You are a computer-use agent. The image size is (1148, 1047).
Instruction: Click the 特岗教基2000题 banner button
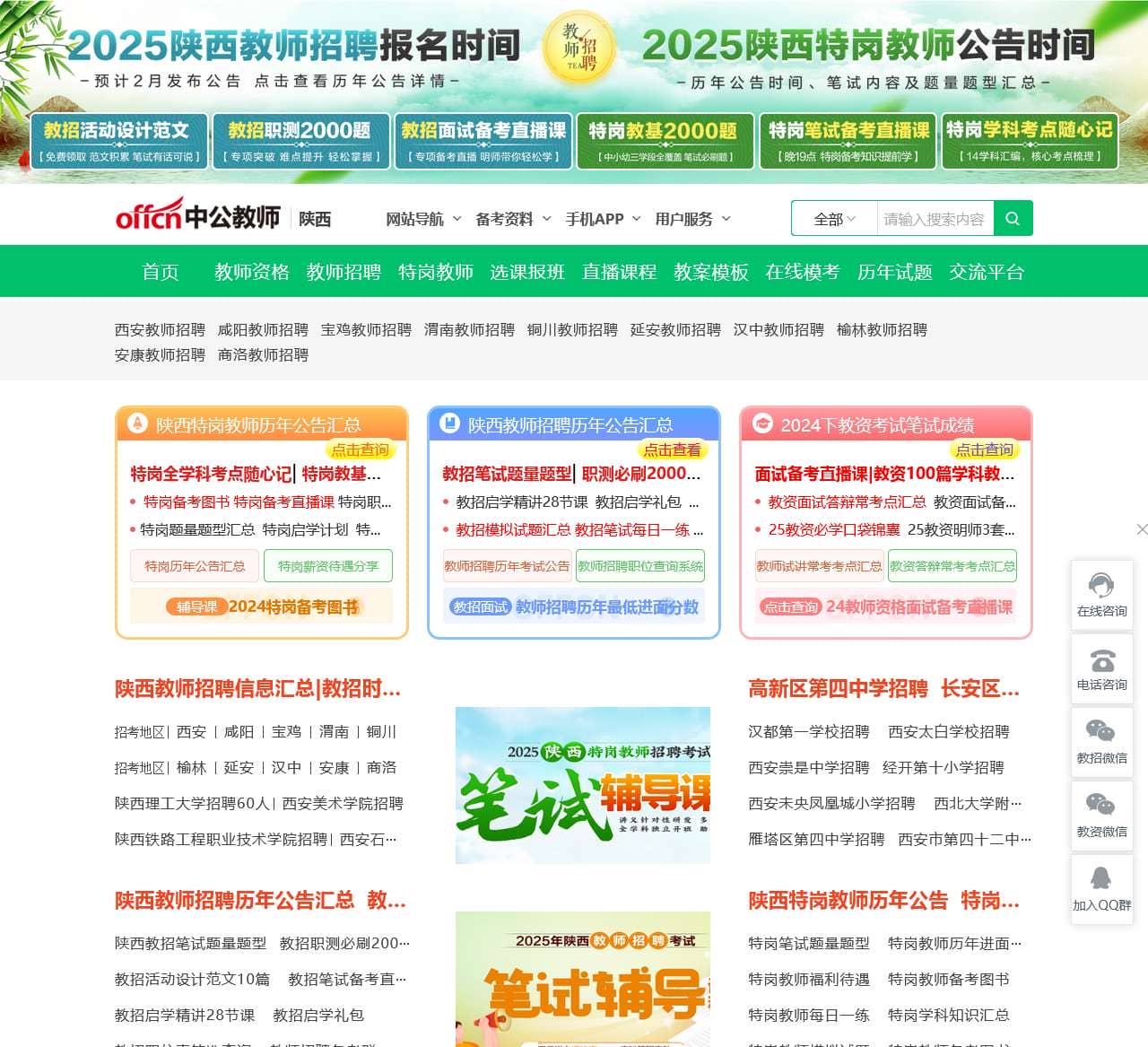tap(665, 142)
